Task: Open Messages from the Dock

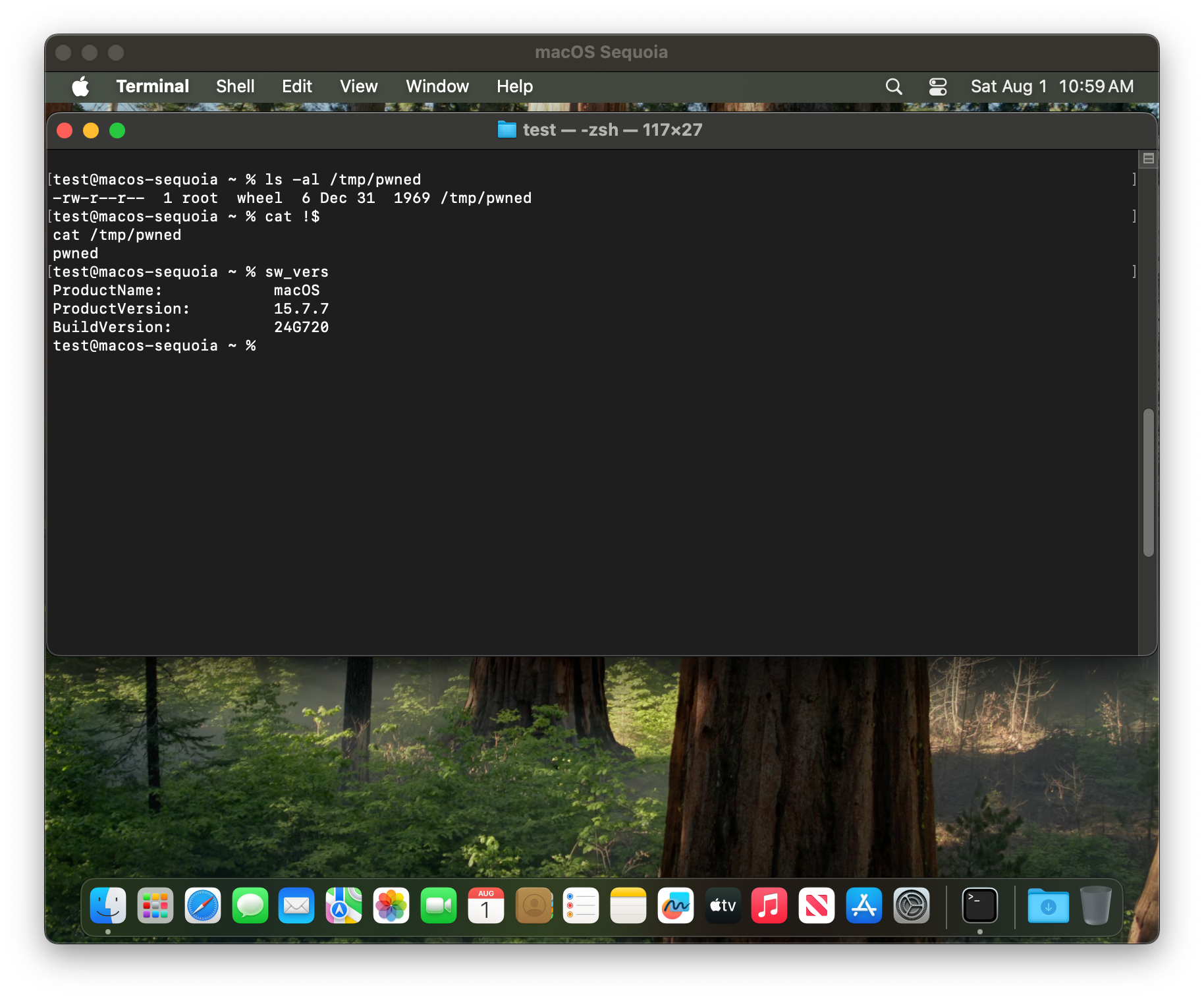Action: click(250, 905)
